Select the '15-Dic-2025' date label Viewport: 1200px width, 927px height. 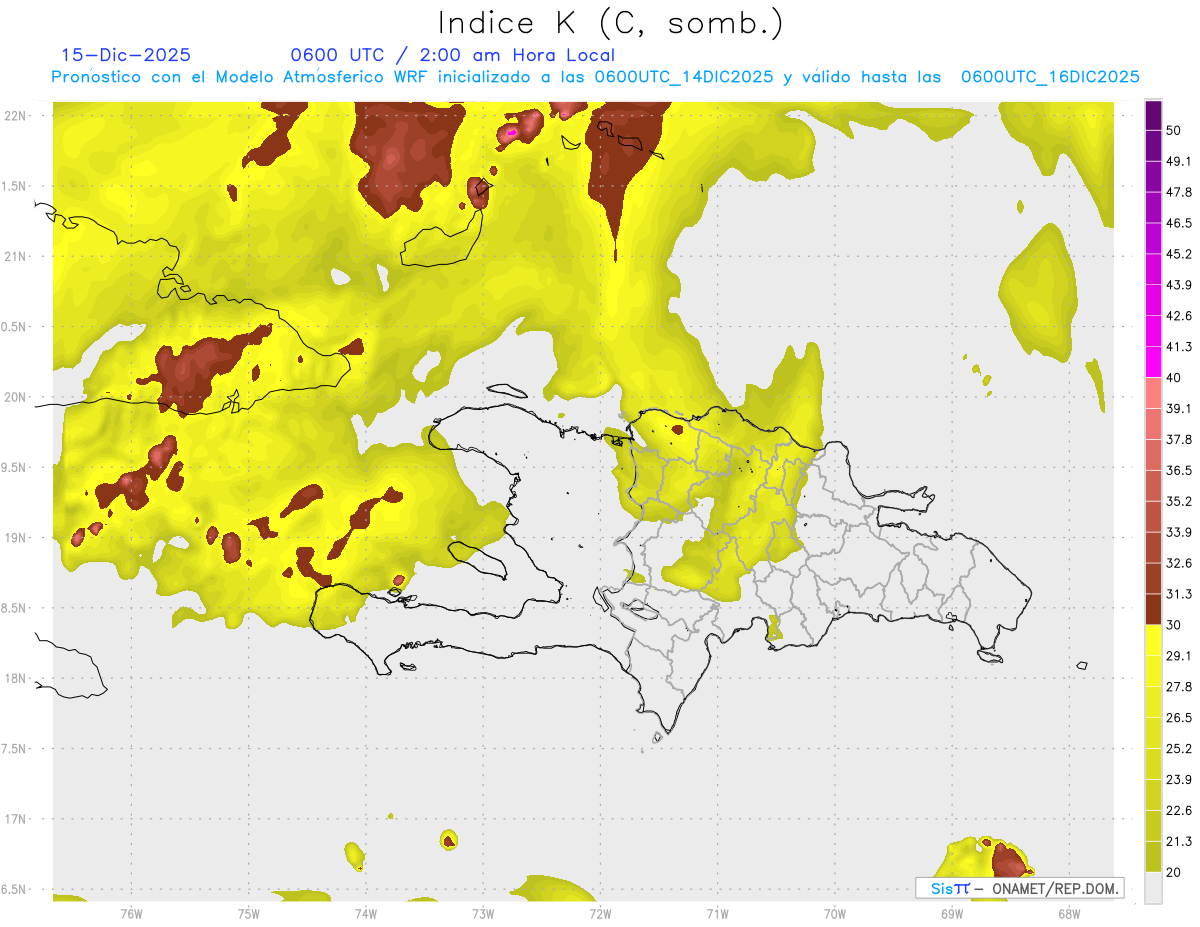tap(126, 55)
